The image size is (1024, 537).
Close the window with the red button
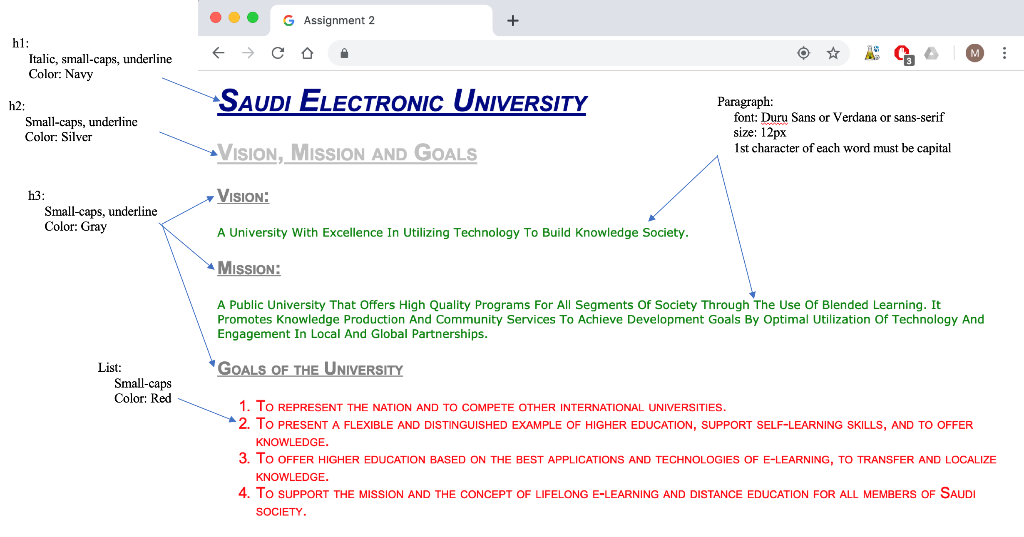[216, 18]
